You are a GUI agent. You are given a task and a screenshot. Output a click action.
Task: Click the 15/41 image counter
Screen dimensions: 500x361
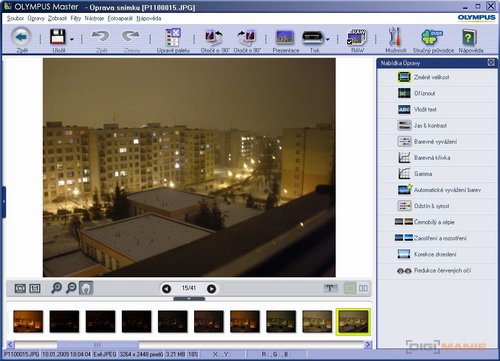pos(189,288)
